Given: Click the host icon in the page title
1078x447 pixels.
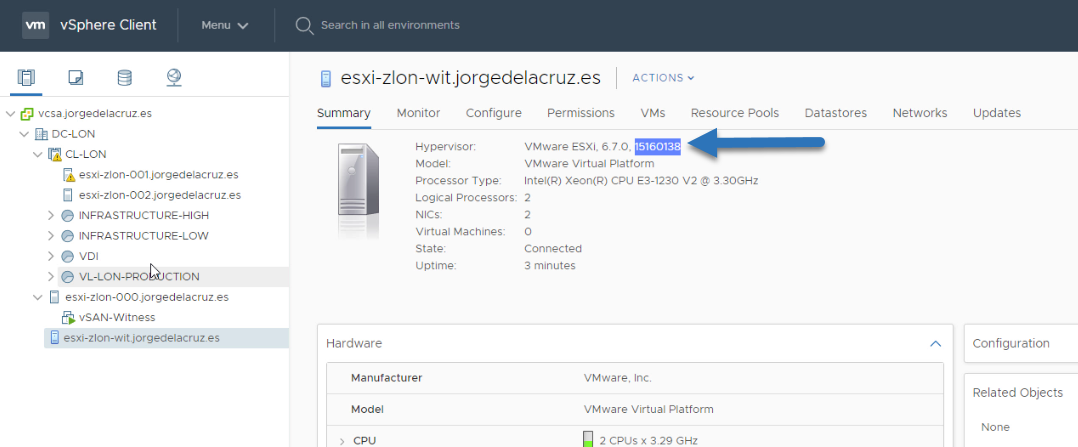Looking at the screenshot, I should click(x=326, y=78).
